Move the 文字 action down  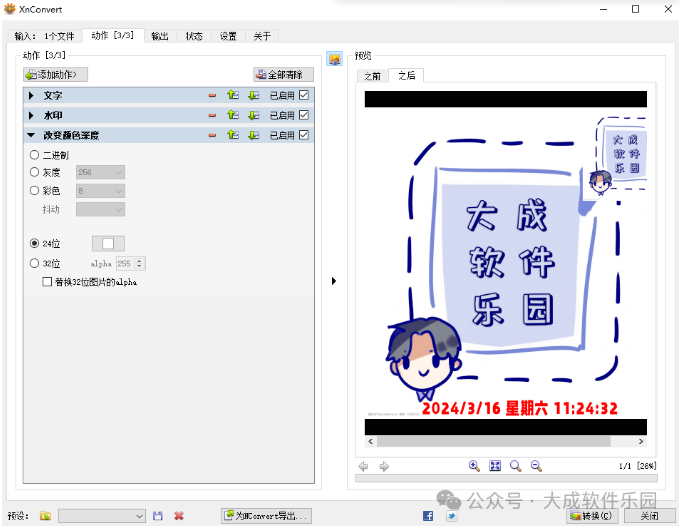[x=254, y=95]
